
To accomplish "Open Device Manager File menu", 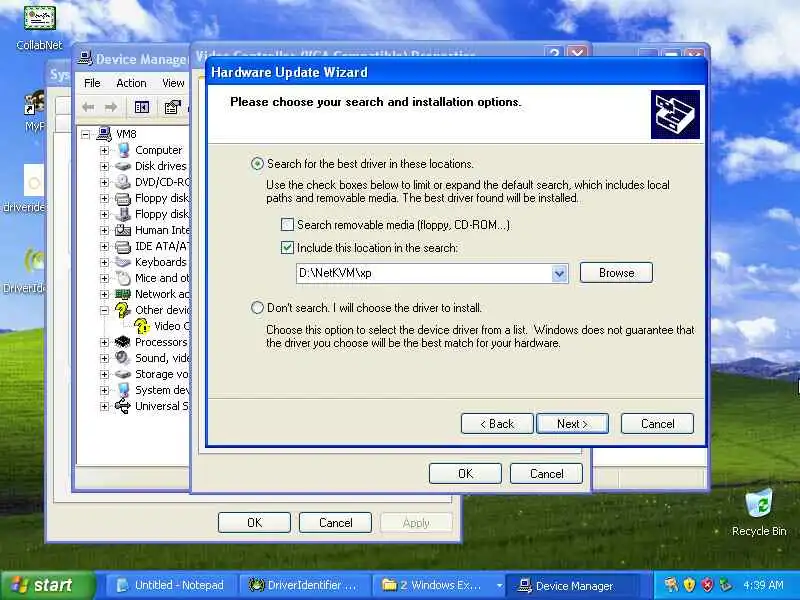I will point(92,83).
